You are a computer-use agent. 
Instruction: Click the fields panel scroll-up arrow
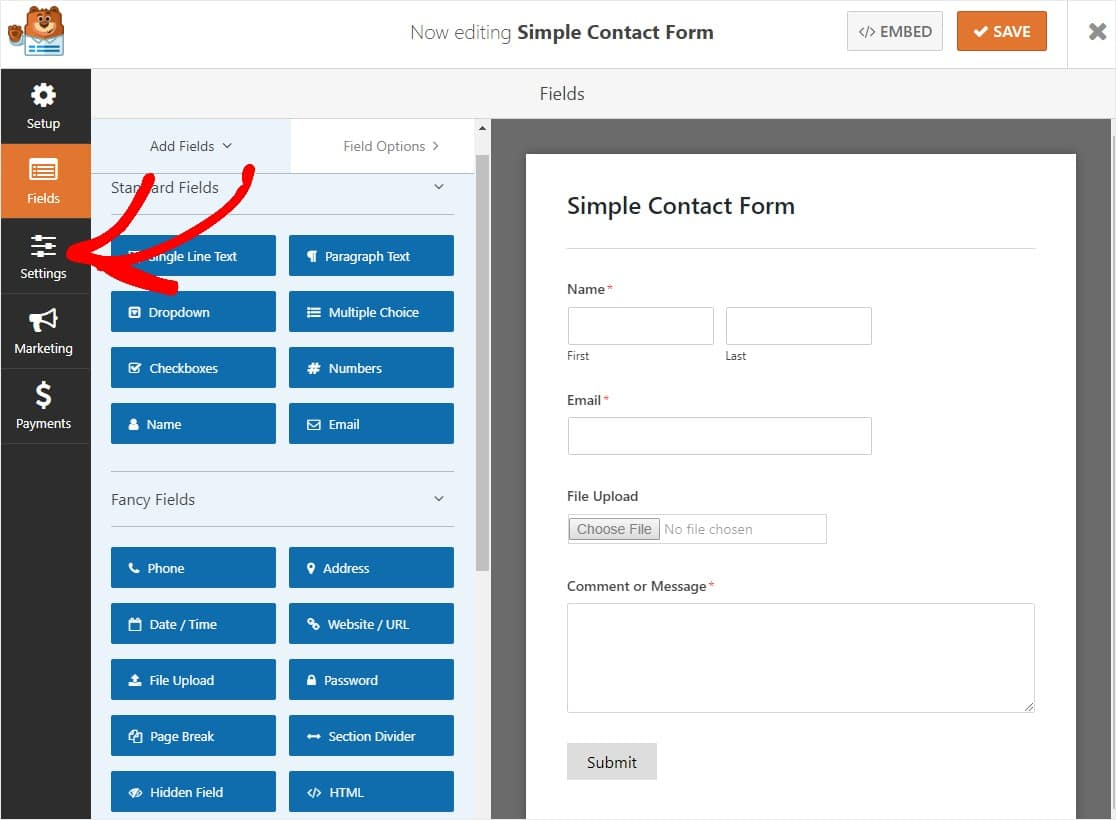click(482, 128)
